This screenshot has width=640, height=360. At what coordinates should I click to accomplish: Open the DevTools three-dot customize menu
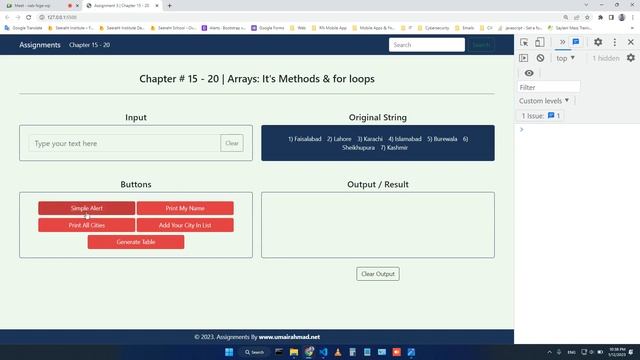point(615,42)
